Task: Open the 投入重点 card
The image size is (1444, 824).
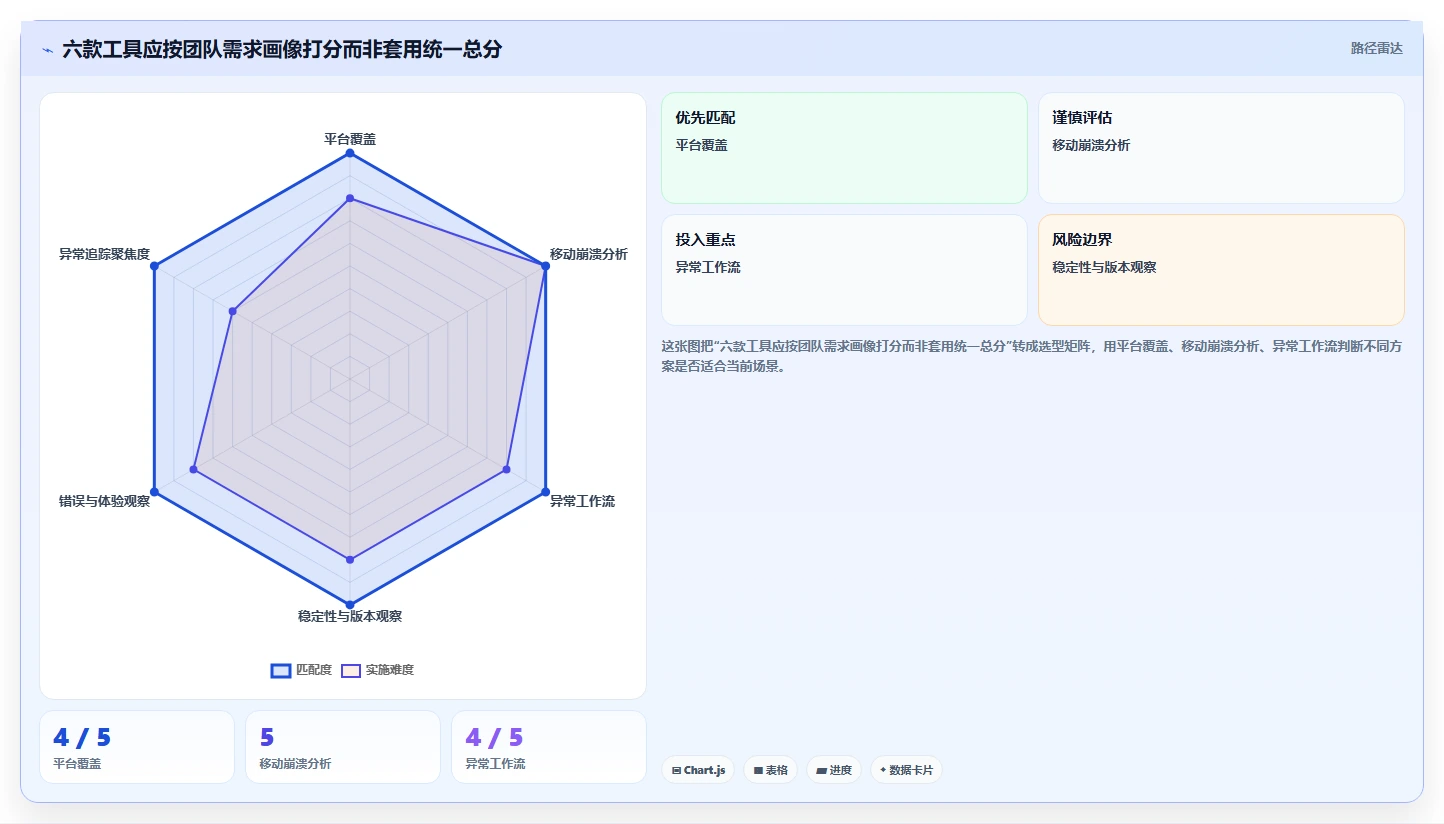Action: coord(844,270)
